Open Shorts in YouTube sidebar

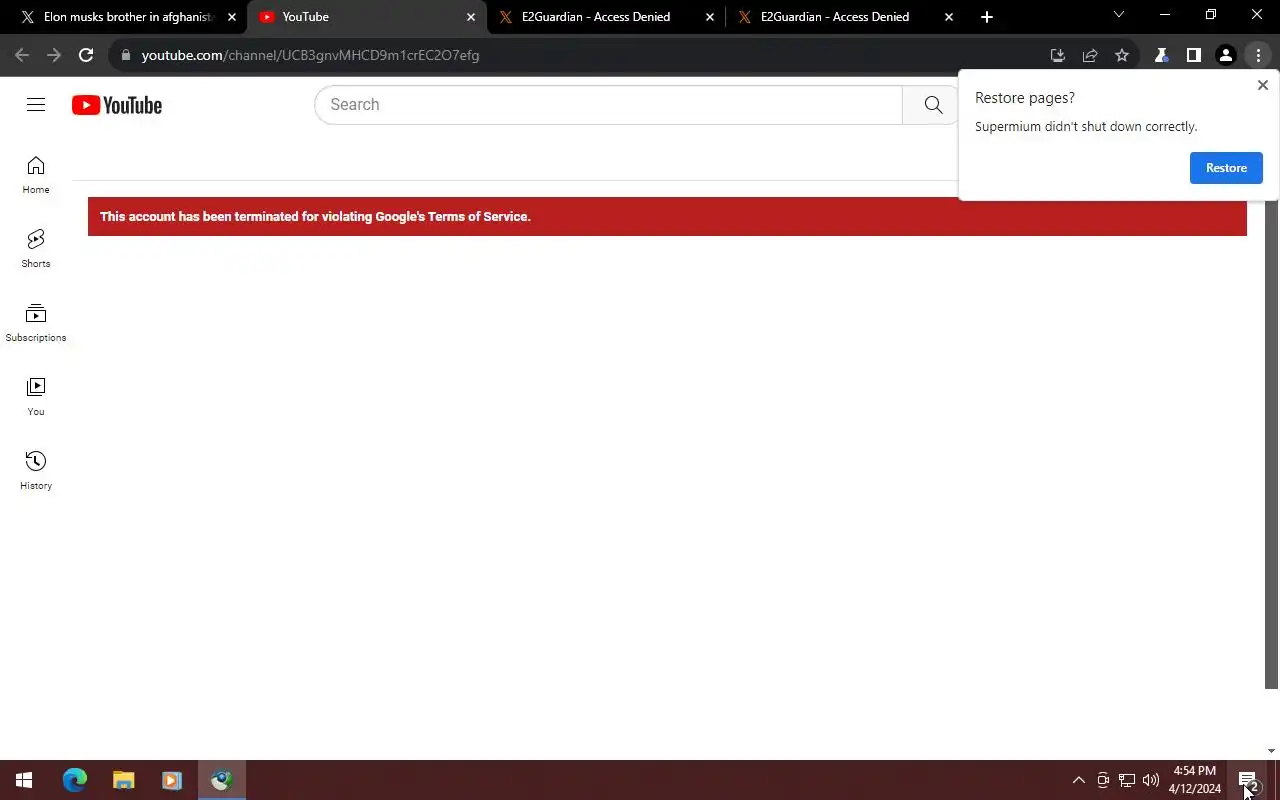click(36, 249)
